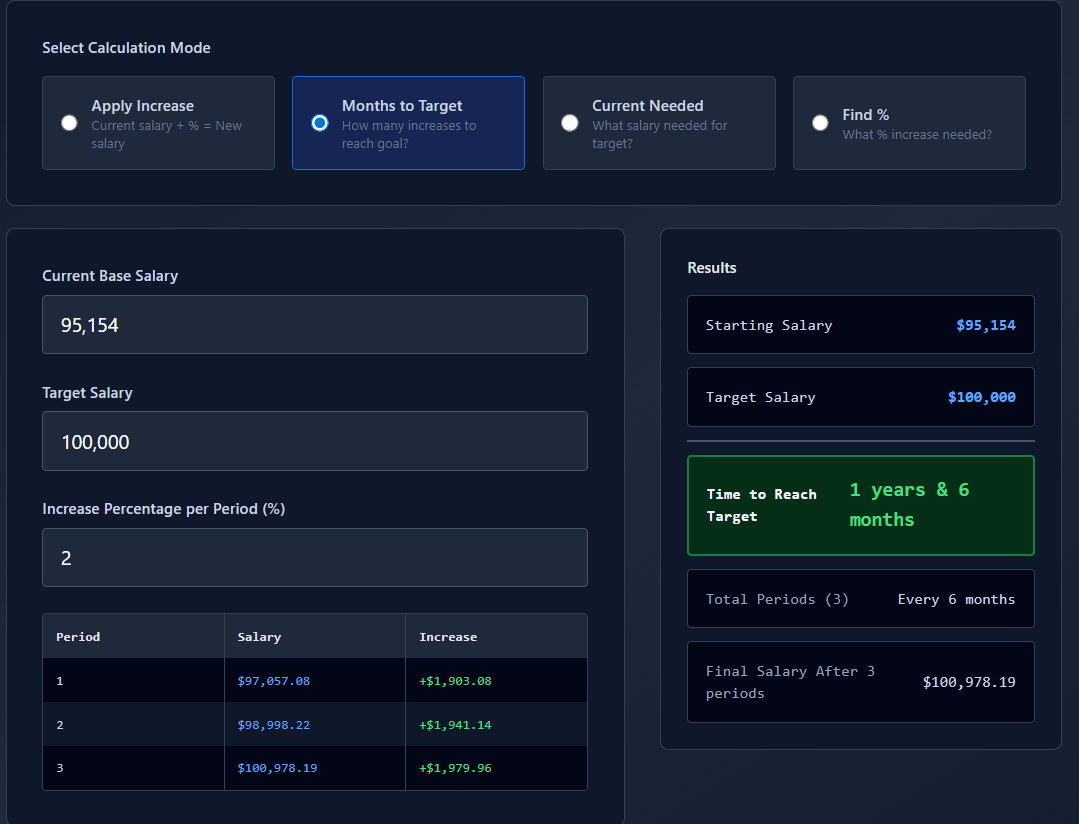Select the period 1 salary $97,057.08
Image resolution: width=1079 pixels, height=824 pixels.
(x=274, y=681)
